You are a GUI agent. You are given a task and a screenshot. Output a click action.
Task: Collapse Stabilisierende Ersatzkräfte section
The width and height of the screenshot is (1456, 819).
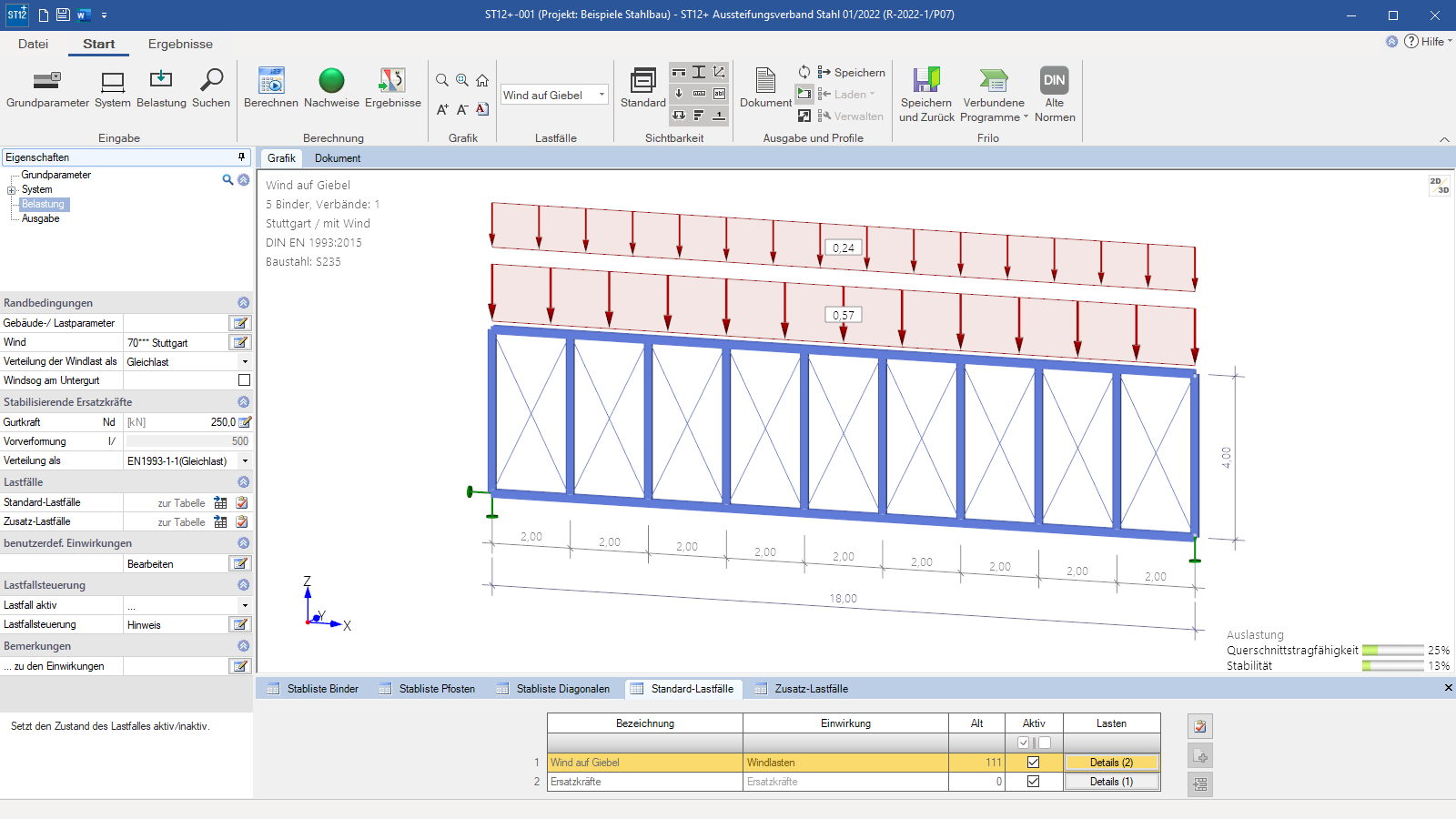[243, 402]
